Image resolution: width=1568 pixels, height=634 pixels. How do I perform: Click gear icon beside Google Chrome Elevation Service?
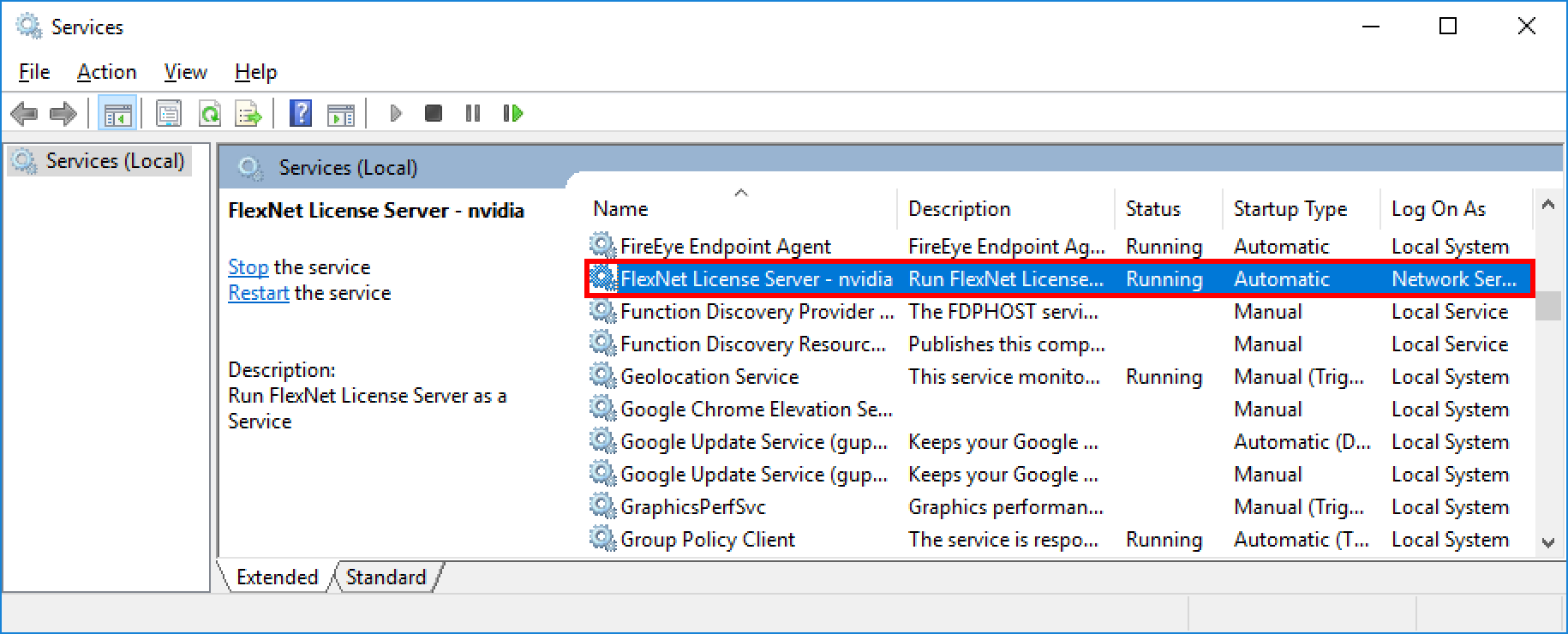pyautogui.click(x=603, y=409)
